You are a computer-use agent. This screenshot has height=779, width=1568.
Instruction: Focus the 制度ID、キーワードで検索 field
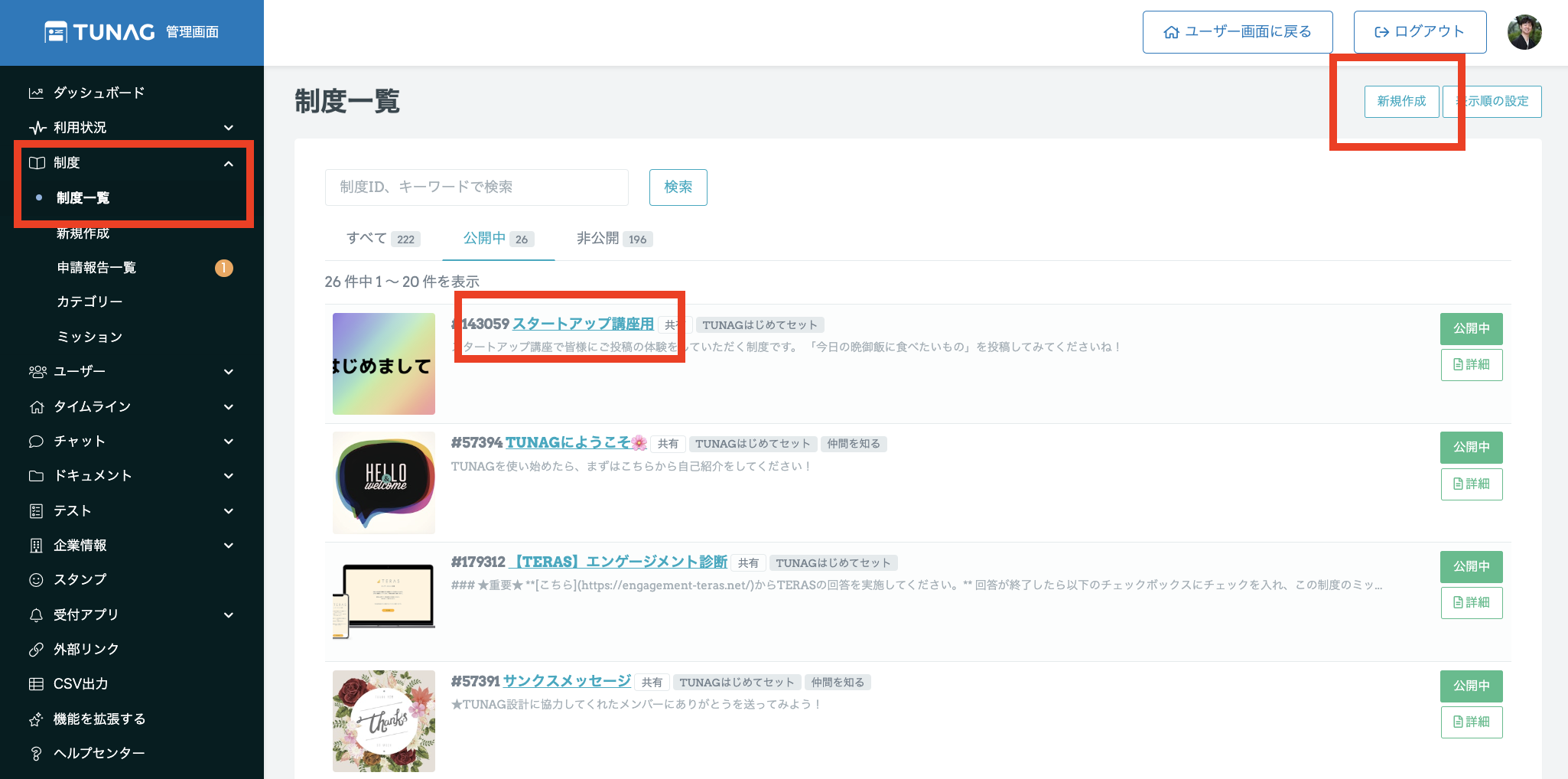[x=477, y=187]
